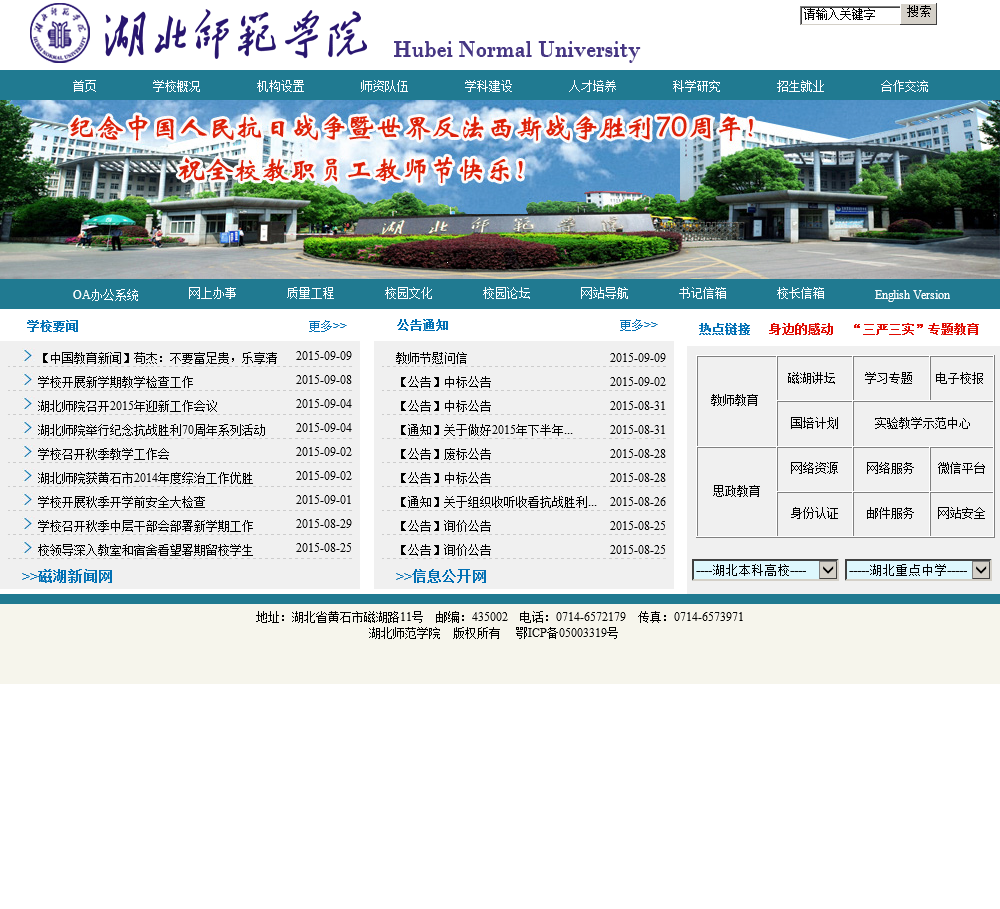
Task: Click the campus gate banner image
Action: tap(500, 189)
